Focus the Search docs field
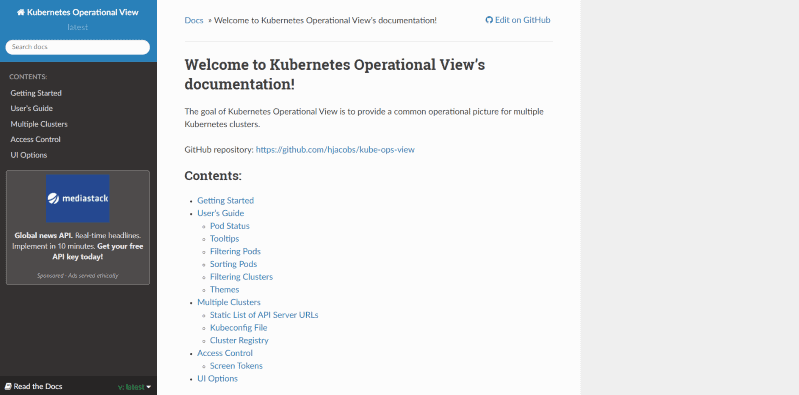799x395 pixels. click(77, 47)
